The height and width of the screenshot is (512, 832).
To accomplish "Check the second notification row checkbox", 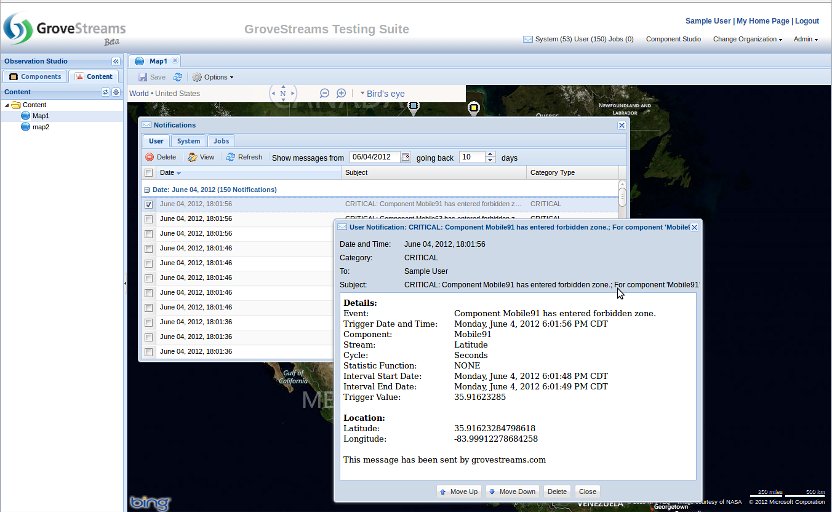I will (x=149, y=219).
